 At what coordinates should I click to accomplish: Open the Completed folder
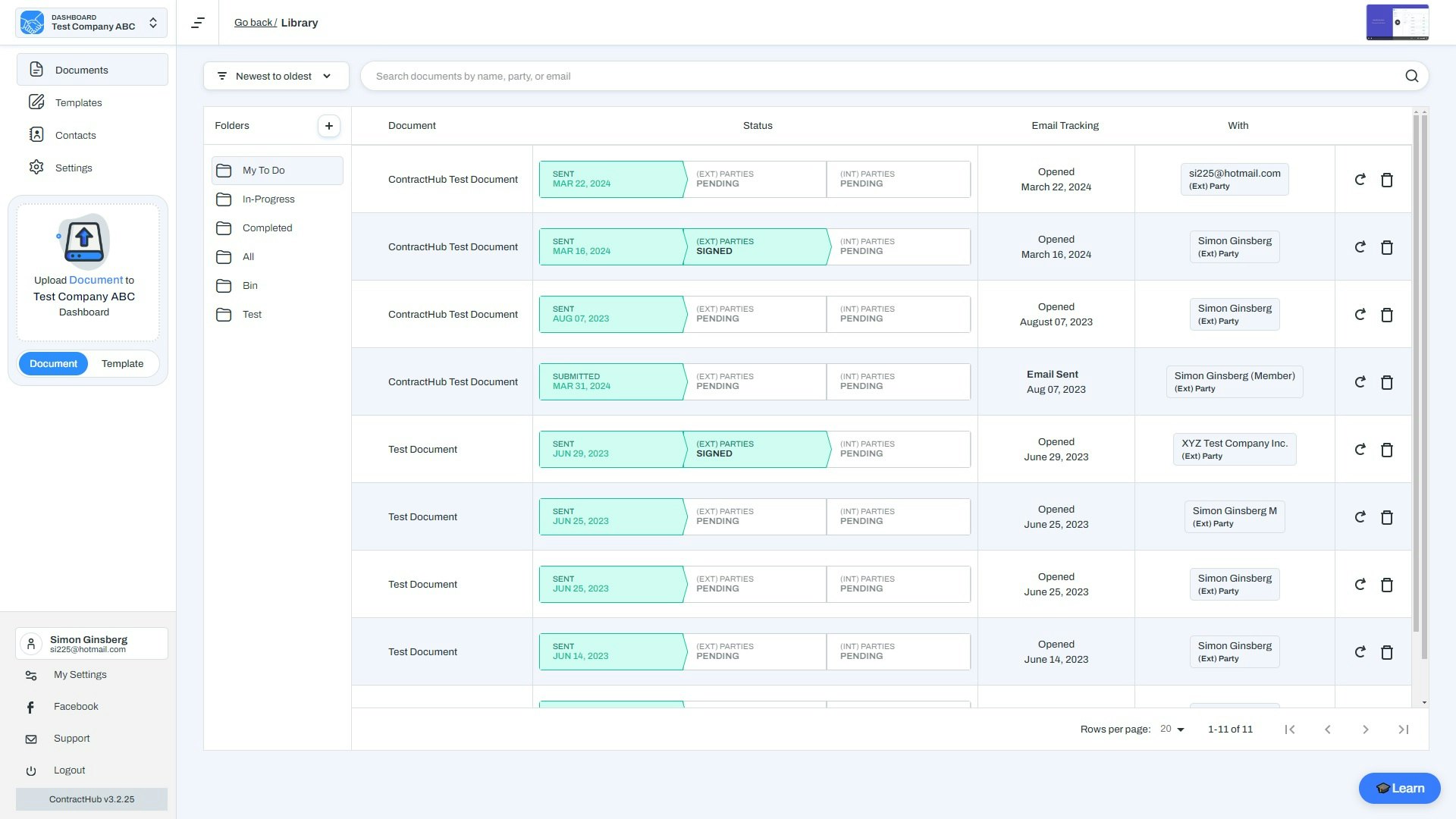point(267,228)
